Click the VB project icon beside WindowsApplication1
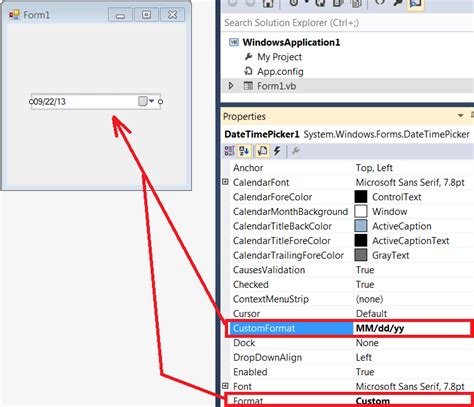 click(x=234, y=42)
